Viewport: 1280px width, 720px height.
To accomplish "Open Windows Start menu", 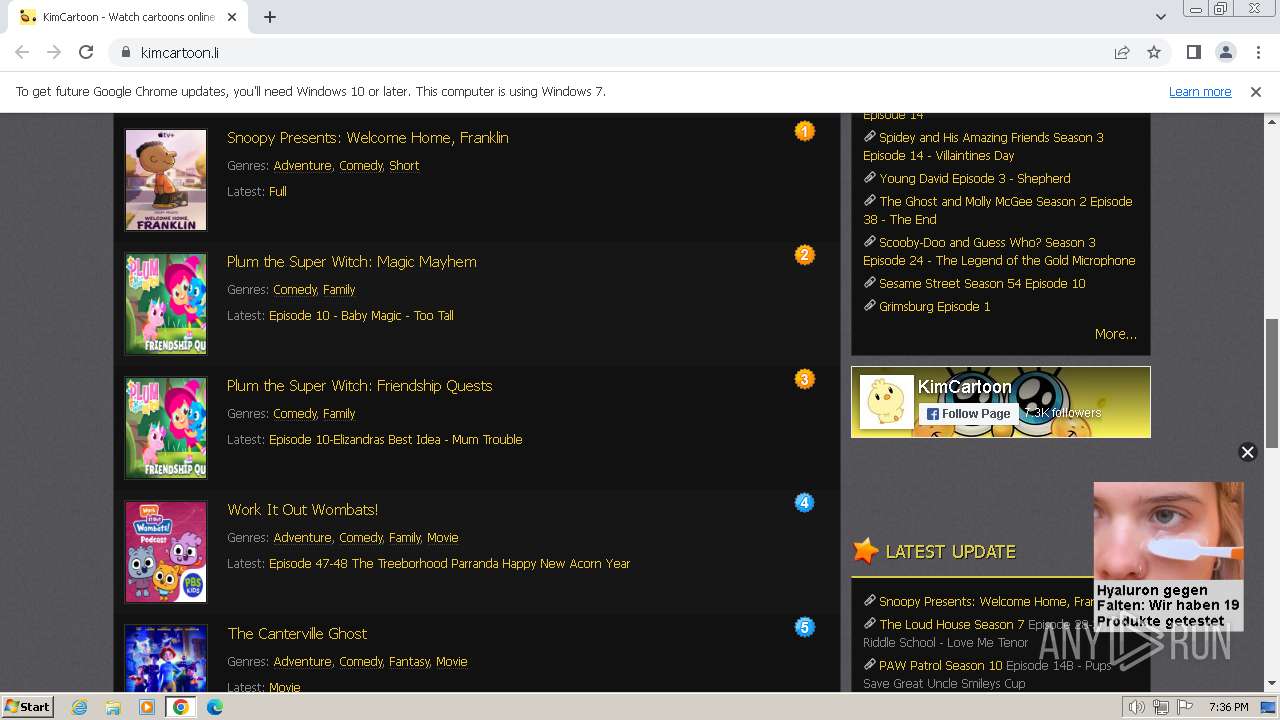I will point(28,707).
